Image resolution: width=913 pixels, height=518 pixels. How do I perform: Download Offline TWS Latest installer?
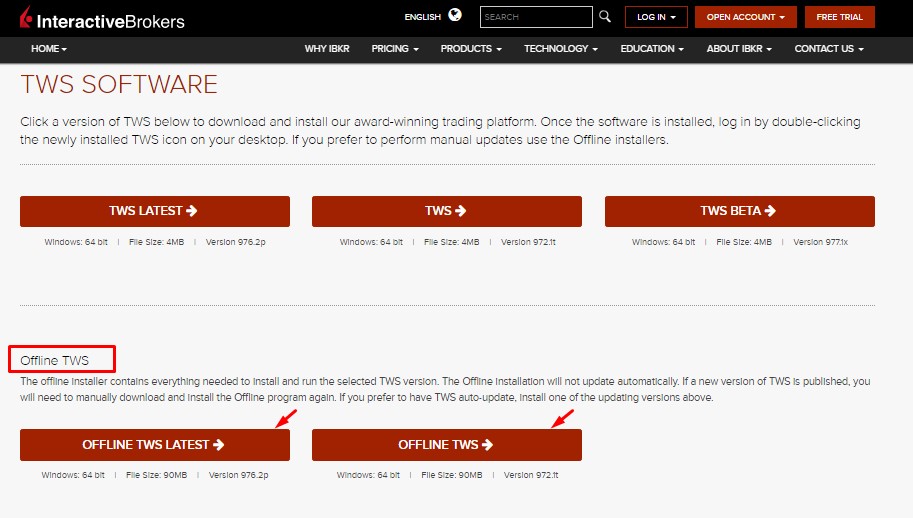click(155, 445)
